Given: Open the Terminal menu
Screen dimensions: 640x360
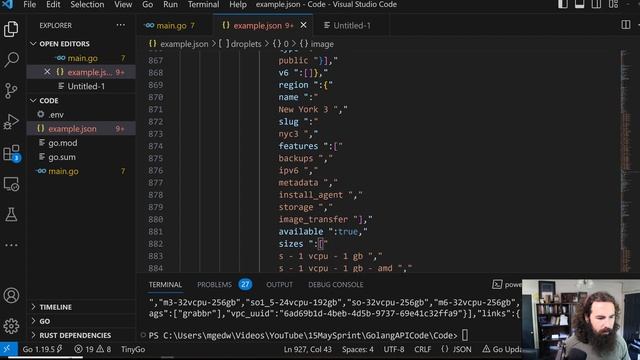Looking at the screenshot, I should click(203, 4).
